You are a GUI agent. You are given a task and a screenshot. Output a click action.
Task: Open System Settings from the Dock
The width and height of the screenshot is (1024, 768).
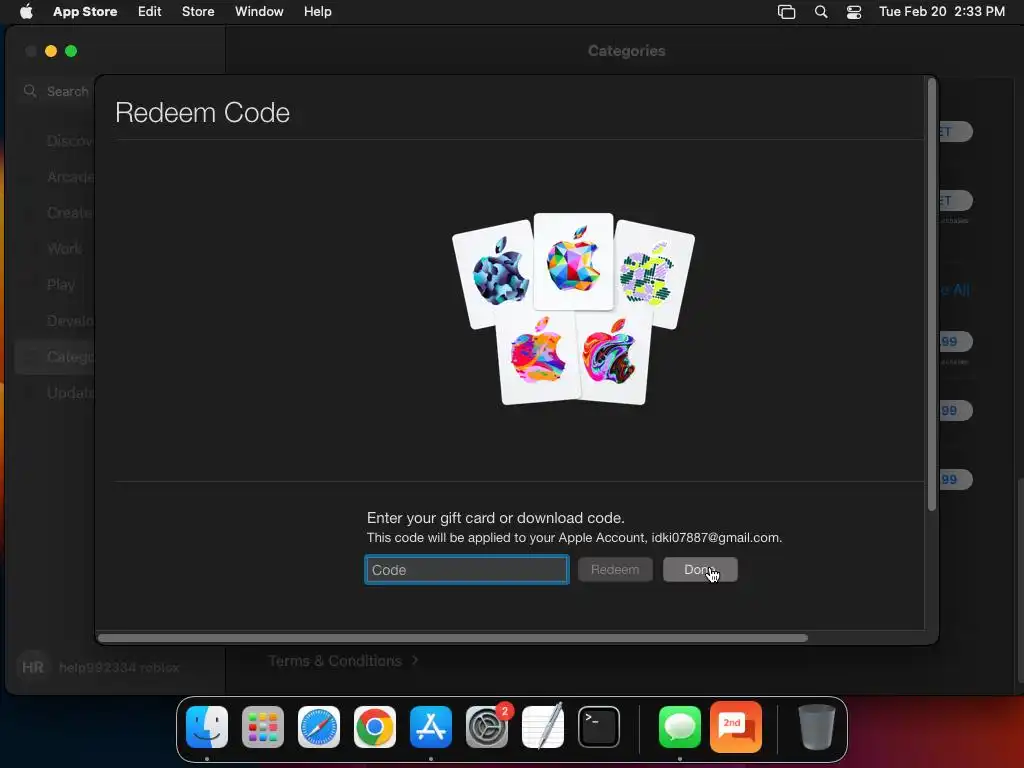[487, 727]
